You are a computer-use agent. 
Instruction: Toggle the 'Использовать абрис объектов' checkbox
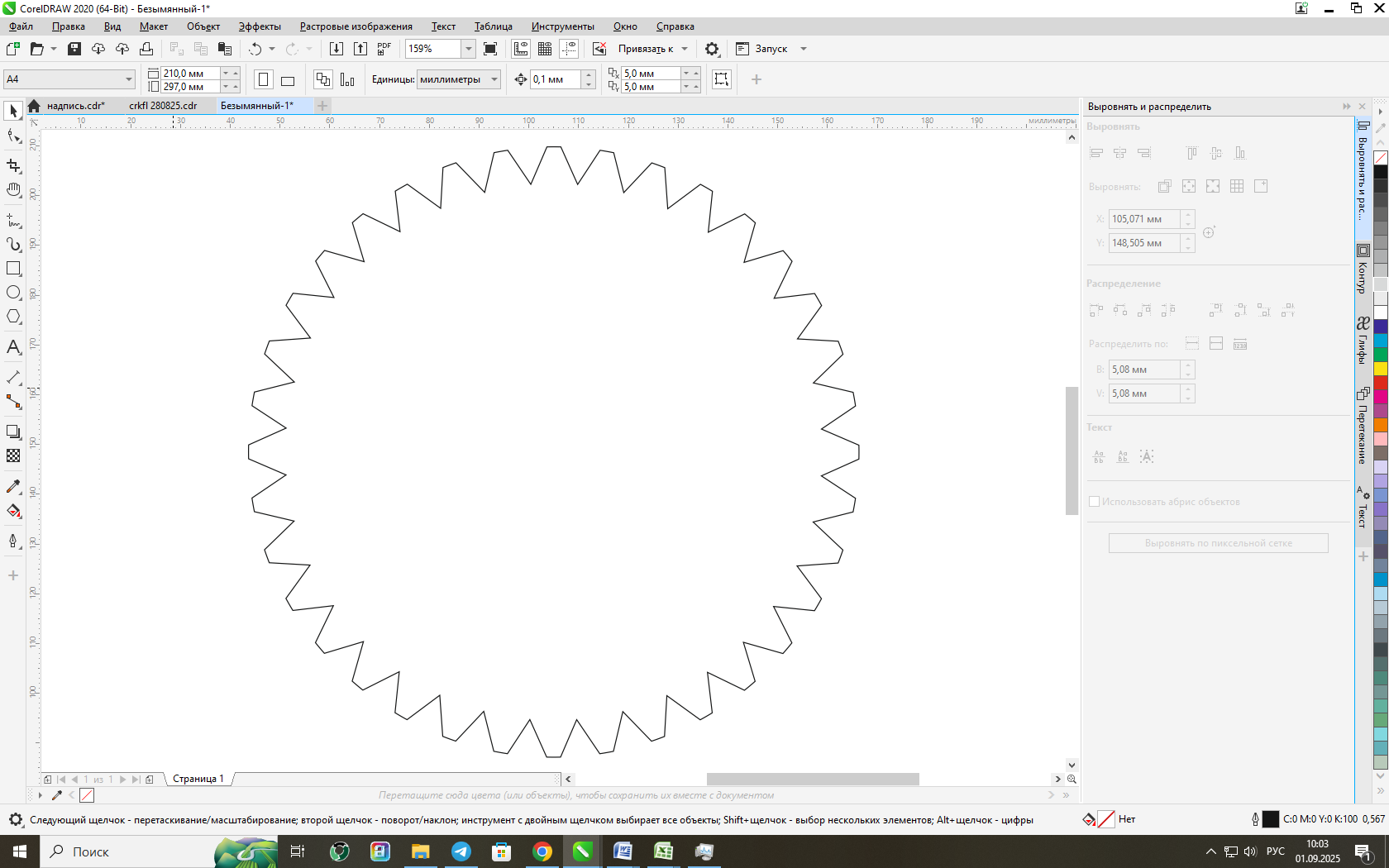[1094, 502]
